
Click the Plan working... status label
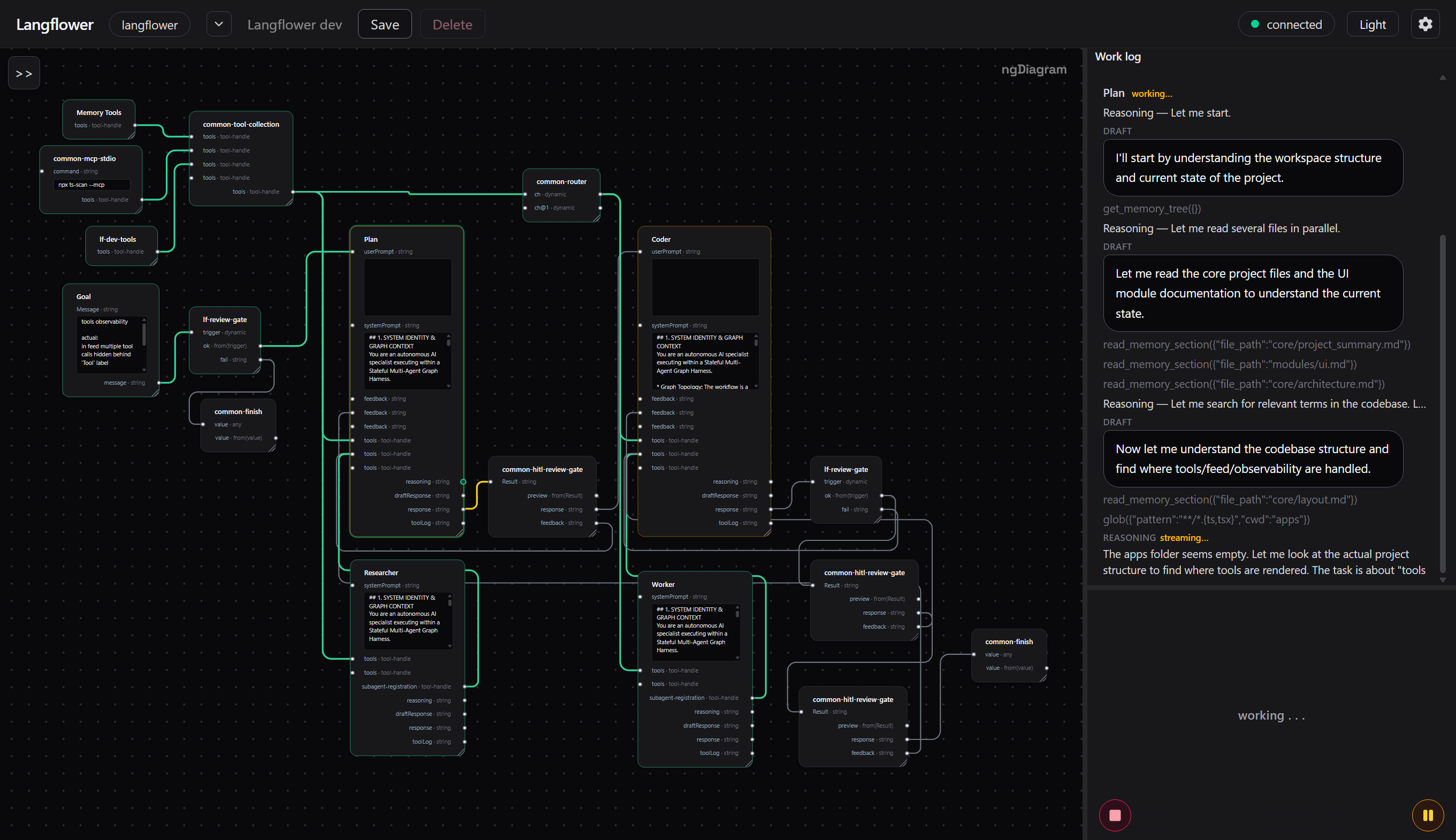point(1152,94)
